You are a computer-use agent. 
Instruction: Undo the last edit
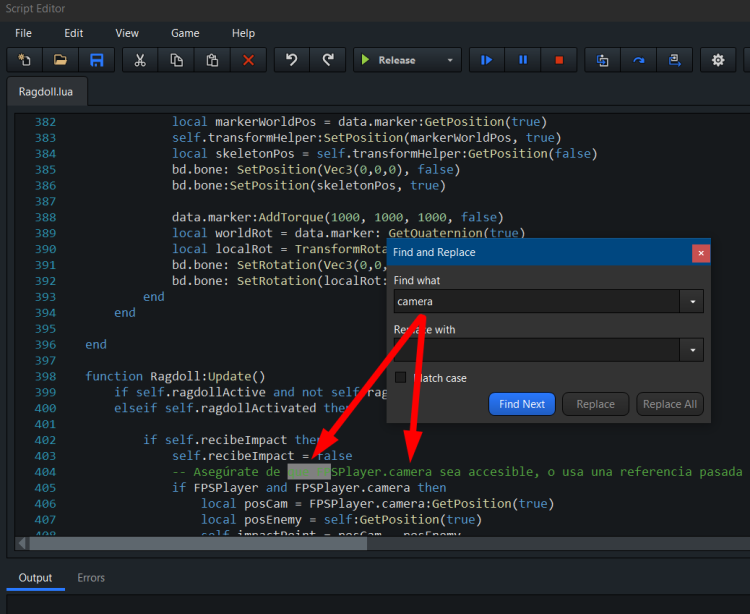292,60
